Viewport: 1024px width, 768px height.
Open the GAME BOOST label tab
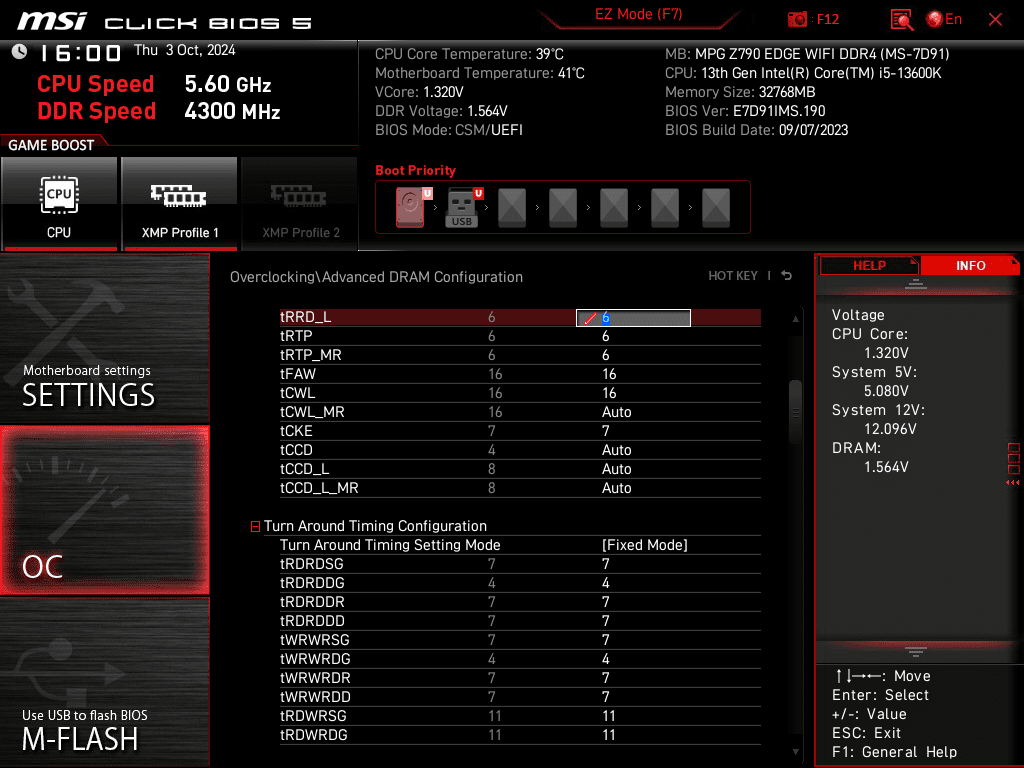tap(51, 145)
